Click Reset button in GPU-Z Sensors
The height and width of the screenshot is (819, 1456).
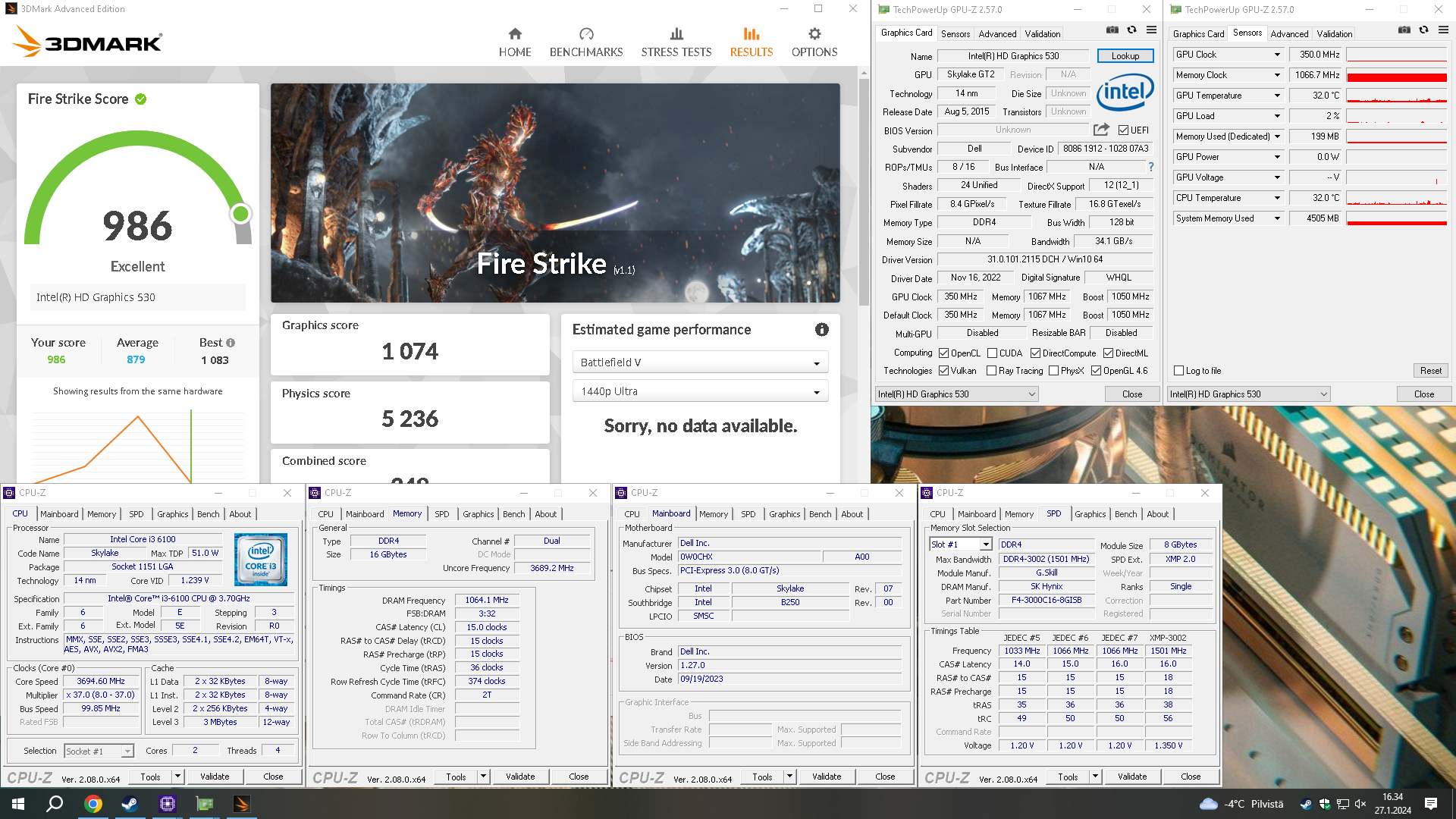[x=1430, y=371]
